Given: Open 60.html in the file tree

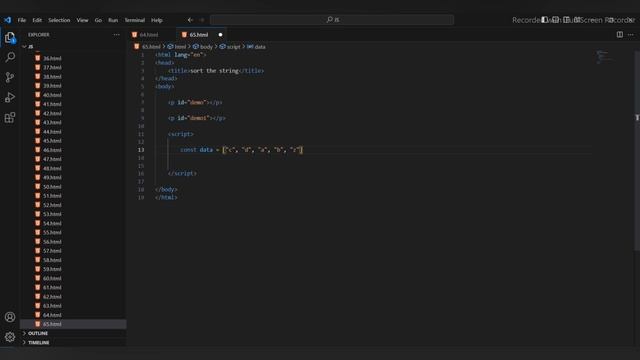Looking at the screenshot, I should [52, 278].
